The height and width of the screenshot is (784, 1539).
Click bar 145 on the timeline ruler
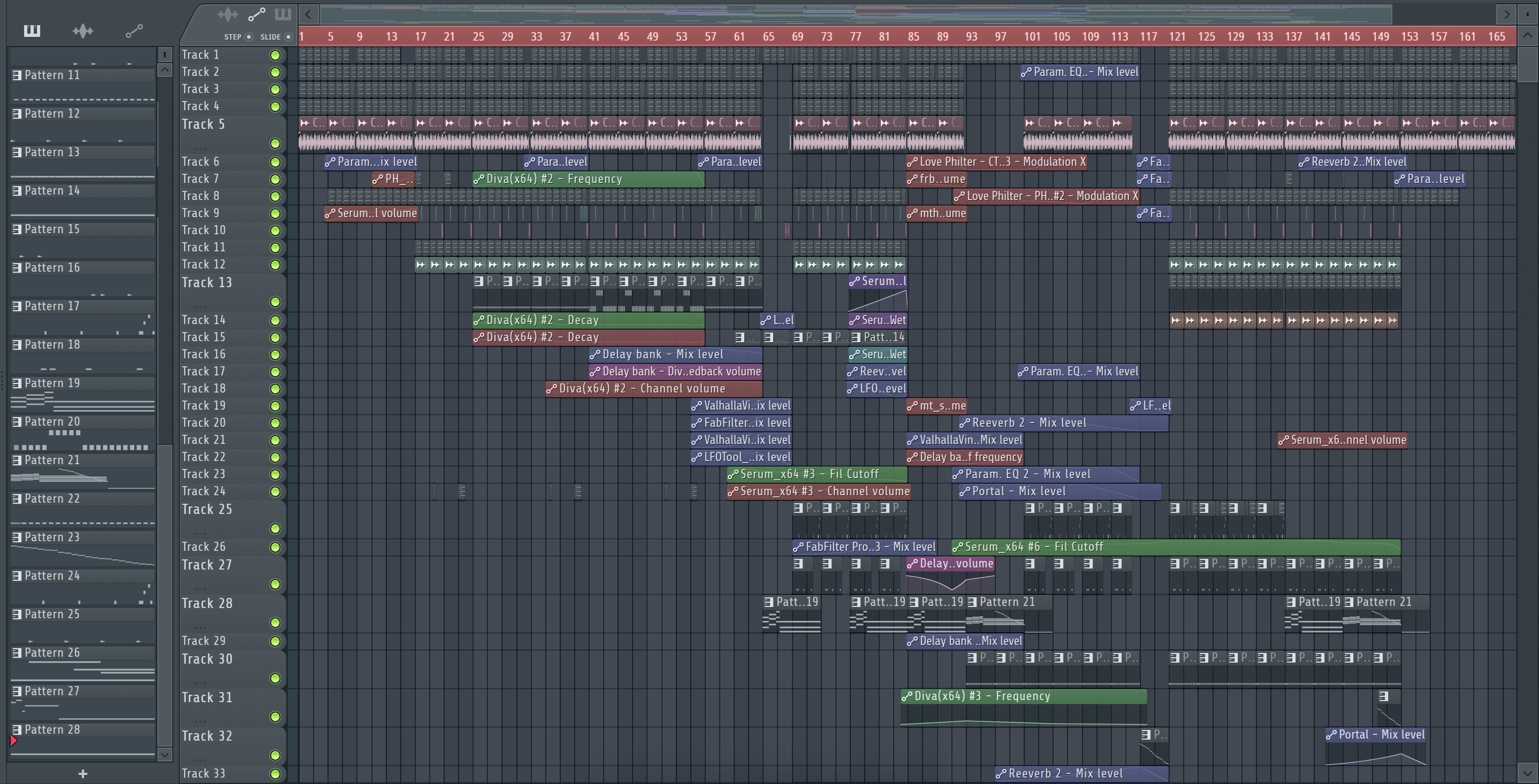1351,37
